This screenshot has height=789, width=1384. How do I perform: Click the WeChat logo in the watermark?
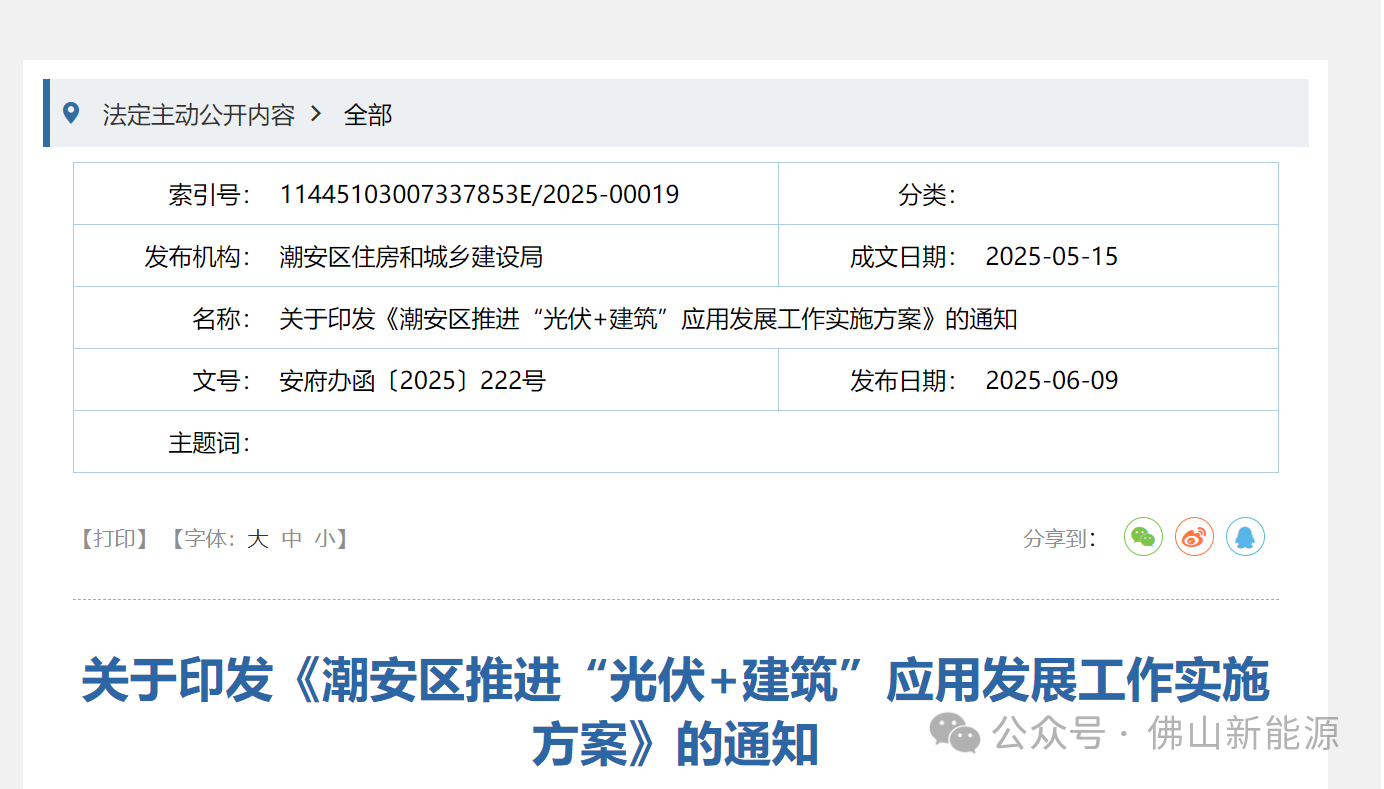[x=954, y=734]
